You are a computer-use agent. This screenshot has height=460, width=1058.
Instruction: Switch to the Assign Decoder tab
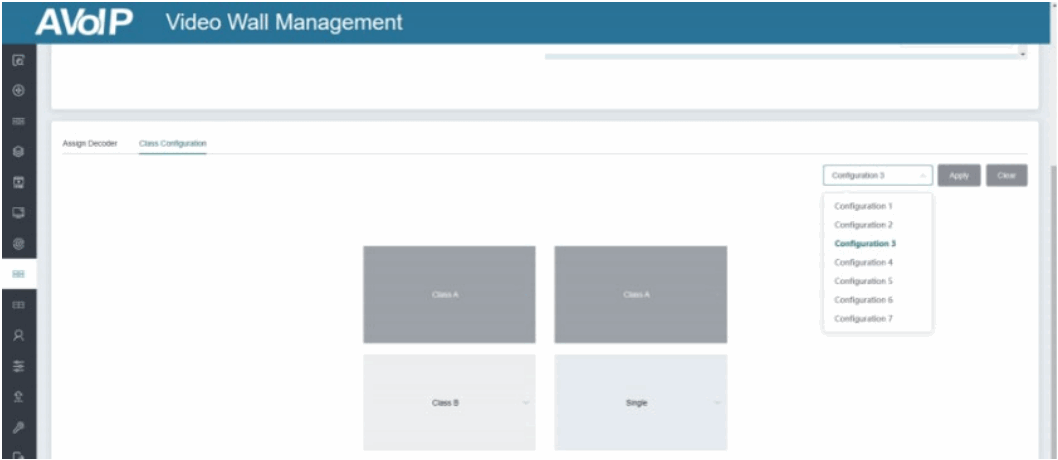[90, 144]
